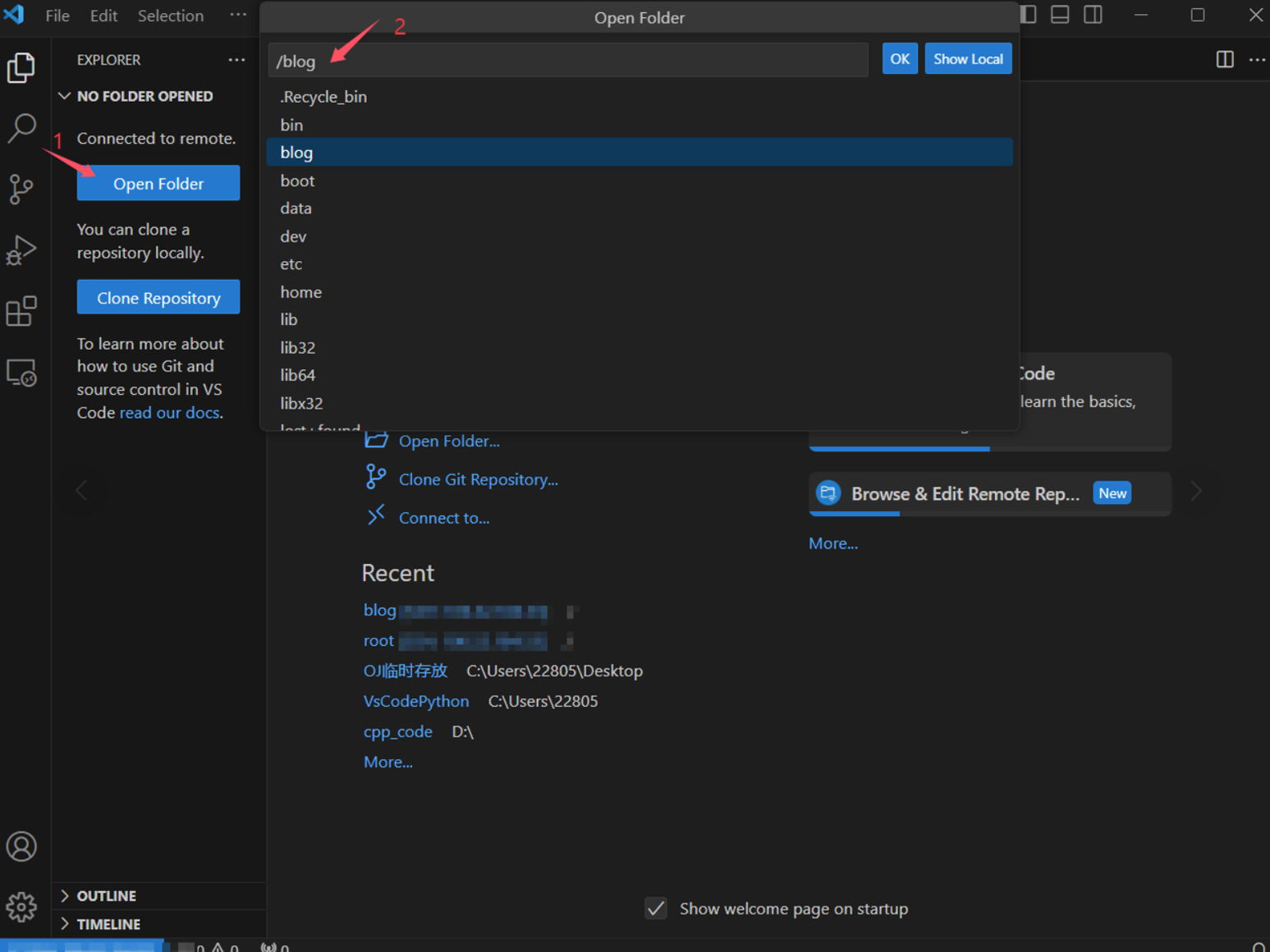
Task: Collapse the NO FOLDER OPENED section
Action: [x=144, y=96]
